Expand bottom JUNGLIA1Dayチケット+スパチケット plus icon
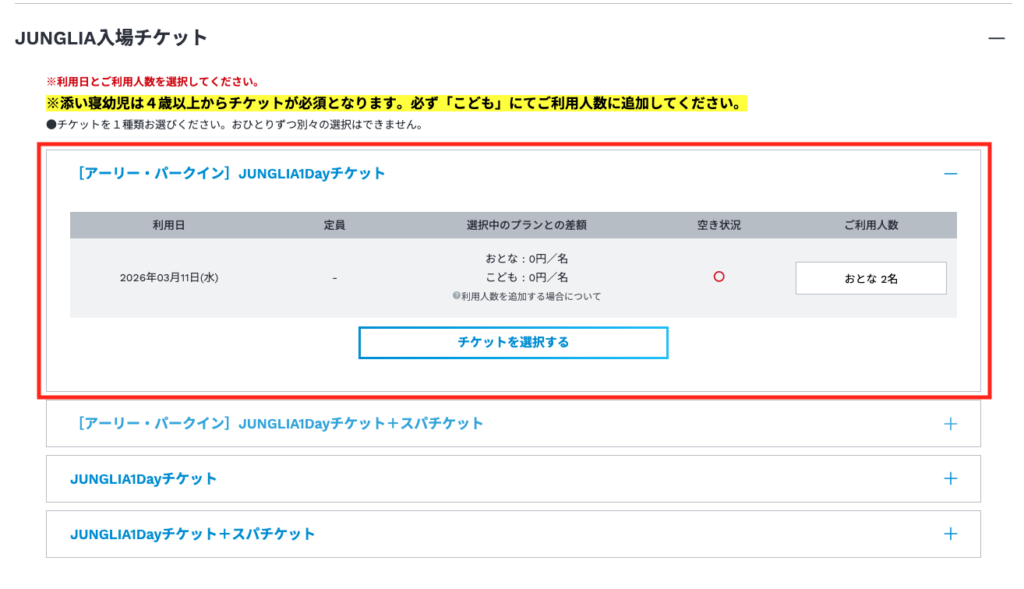The image size is (1024, 589). pyautogui.click(x=950, y=534)
